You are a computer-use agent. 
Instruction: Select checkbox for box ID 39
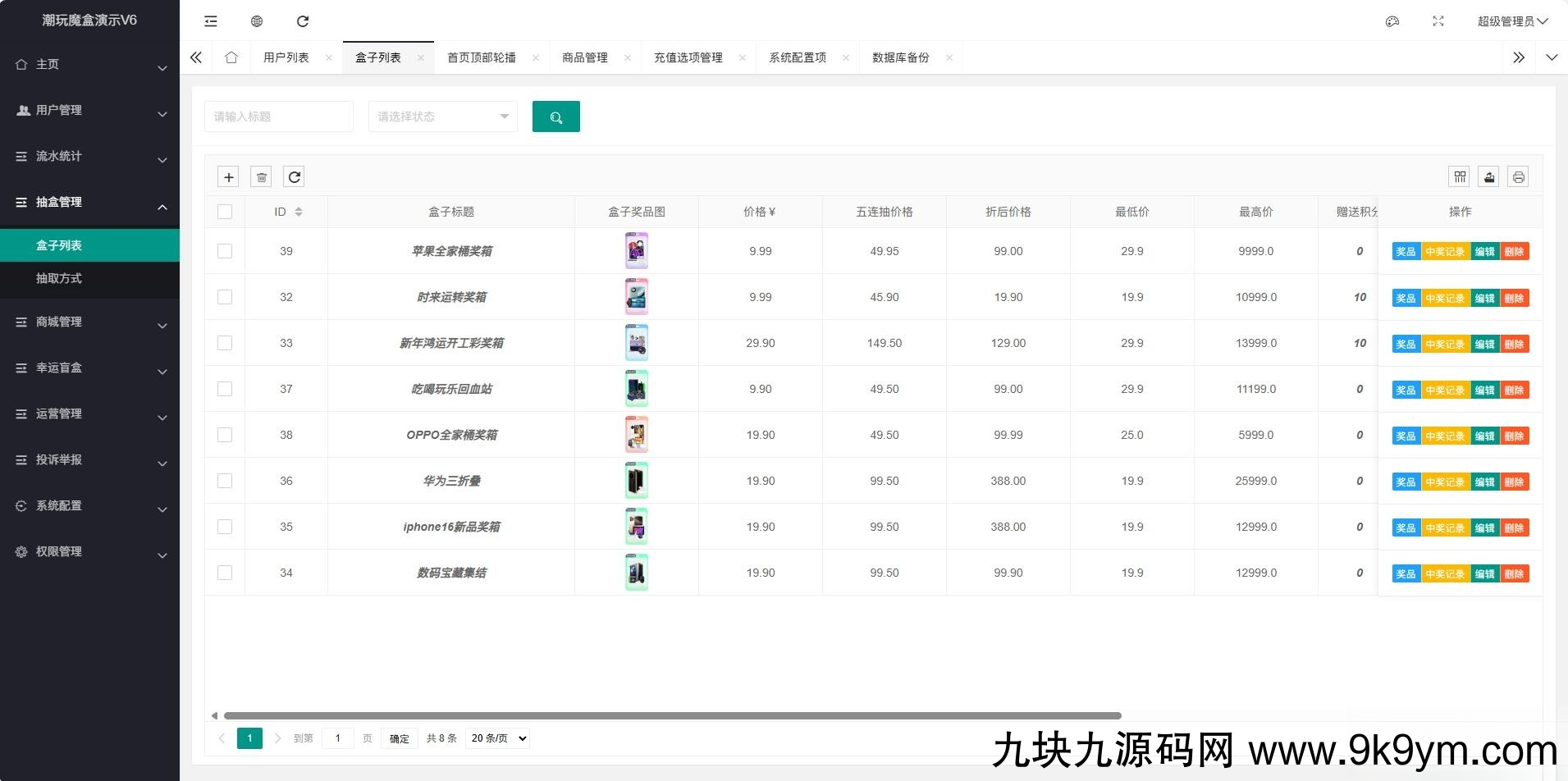(x=225, y=251)
